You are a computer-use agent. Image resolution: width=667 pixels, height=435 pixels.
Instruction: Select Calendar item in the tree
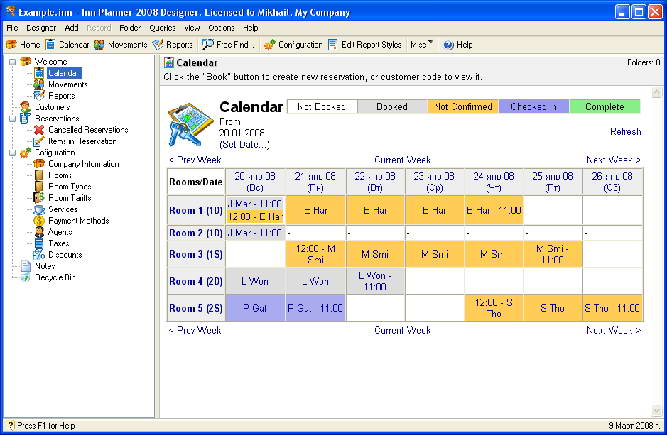click(x=63, y=73)
